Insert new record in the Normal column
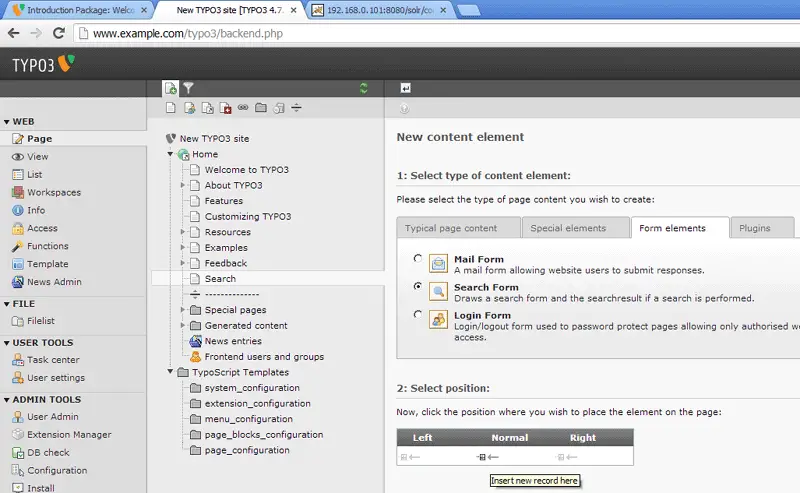This screenshot has width=800, height=493. click(x=487, y=457)
